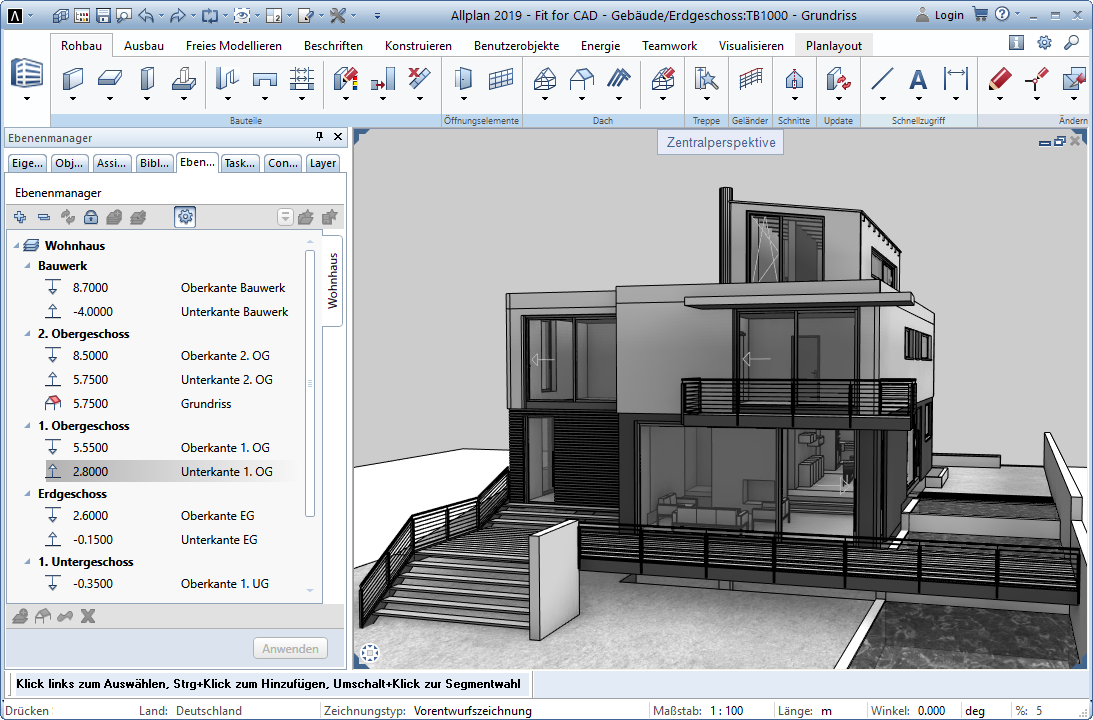Viewport: 1093px width, 720px height.
Task: Toggle the gear settings button in Ebenenmanager
Action: pyautogui.click(x=185, y=217)
